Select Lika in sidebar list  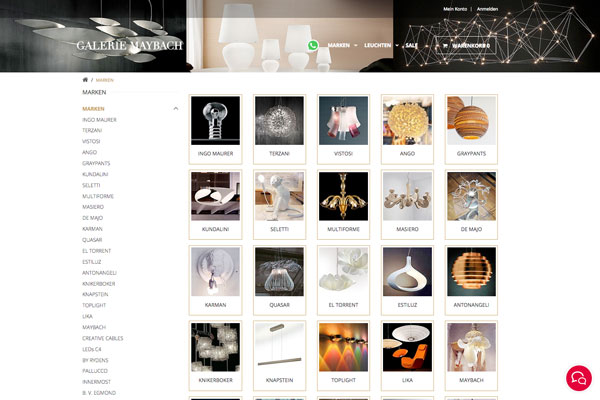(x=87, y=316)
